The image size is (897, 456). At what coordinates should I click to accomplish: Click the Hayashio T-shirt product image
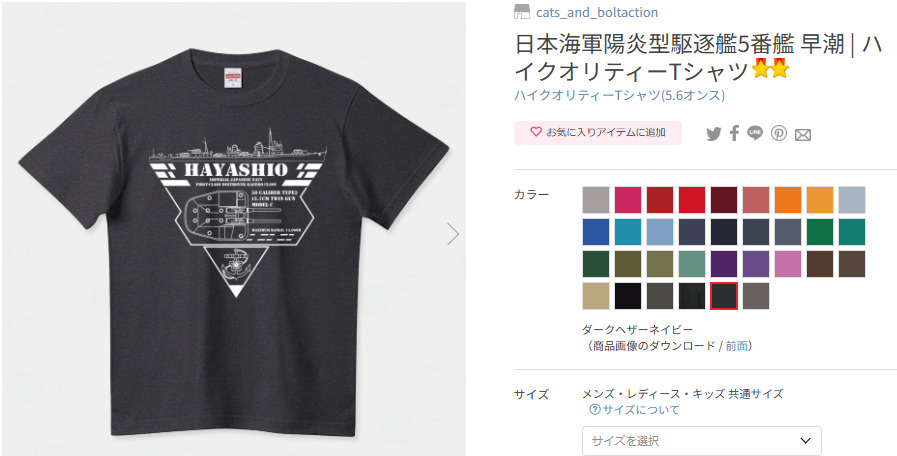[x=233, y=229]
